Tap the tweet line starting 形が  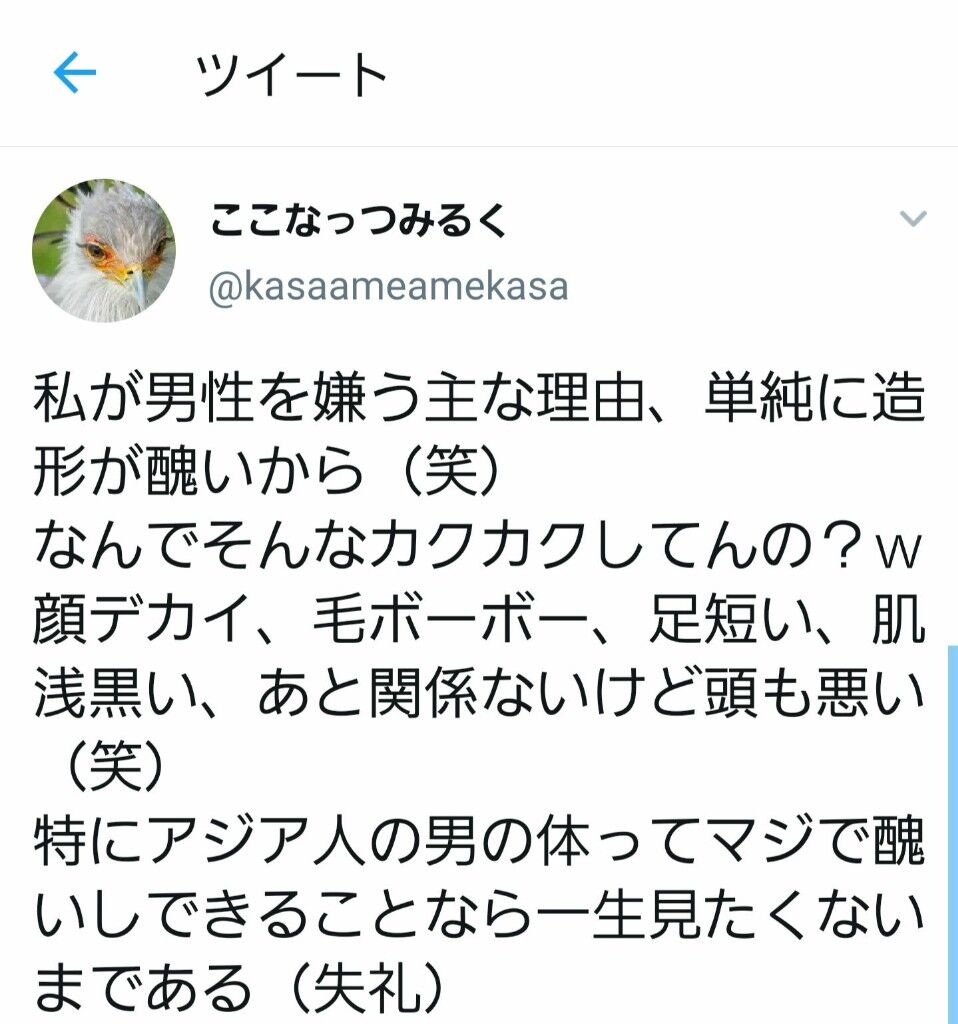click(x=268, y=470)
